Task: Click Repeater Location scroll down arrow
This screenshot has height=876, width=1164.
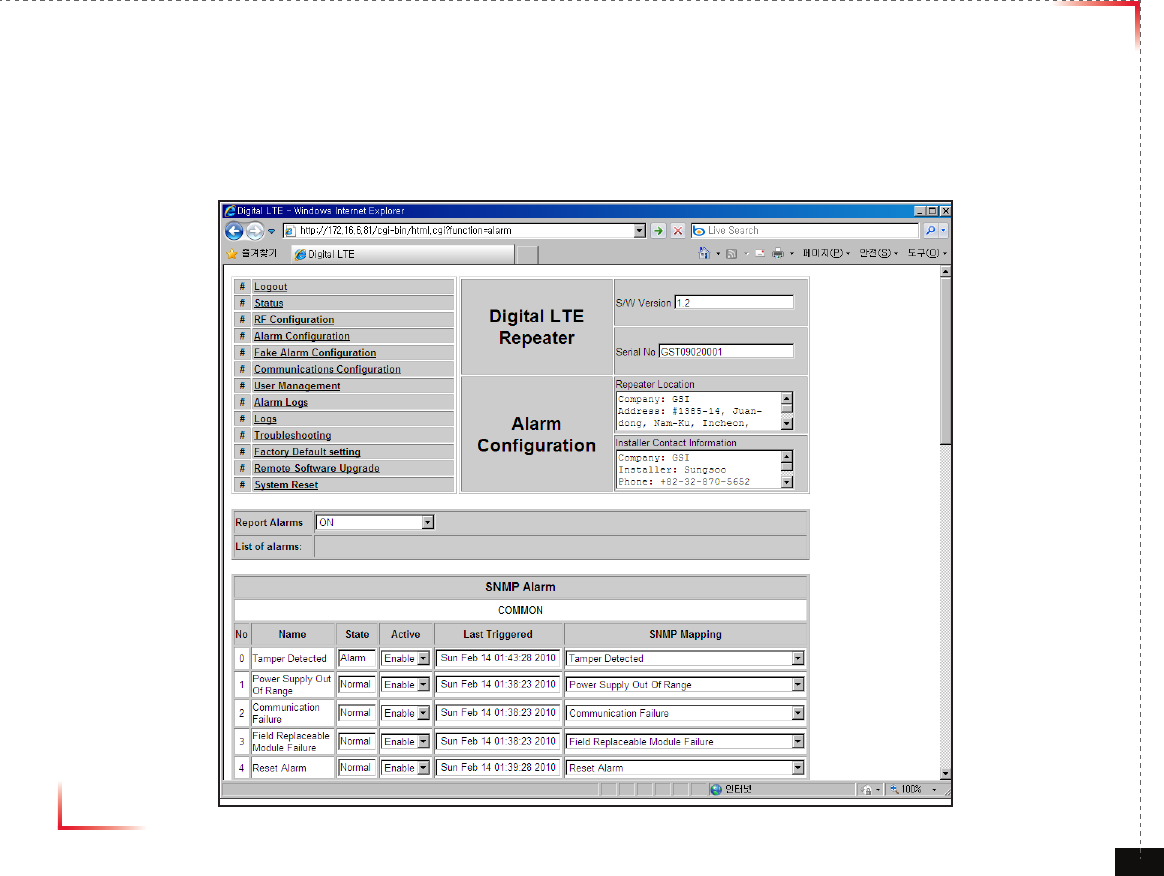Action: (x=787, y=424)
